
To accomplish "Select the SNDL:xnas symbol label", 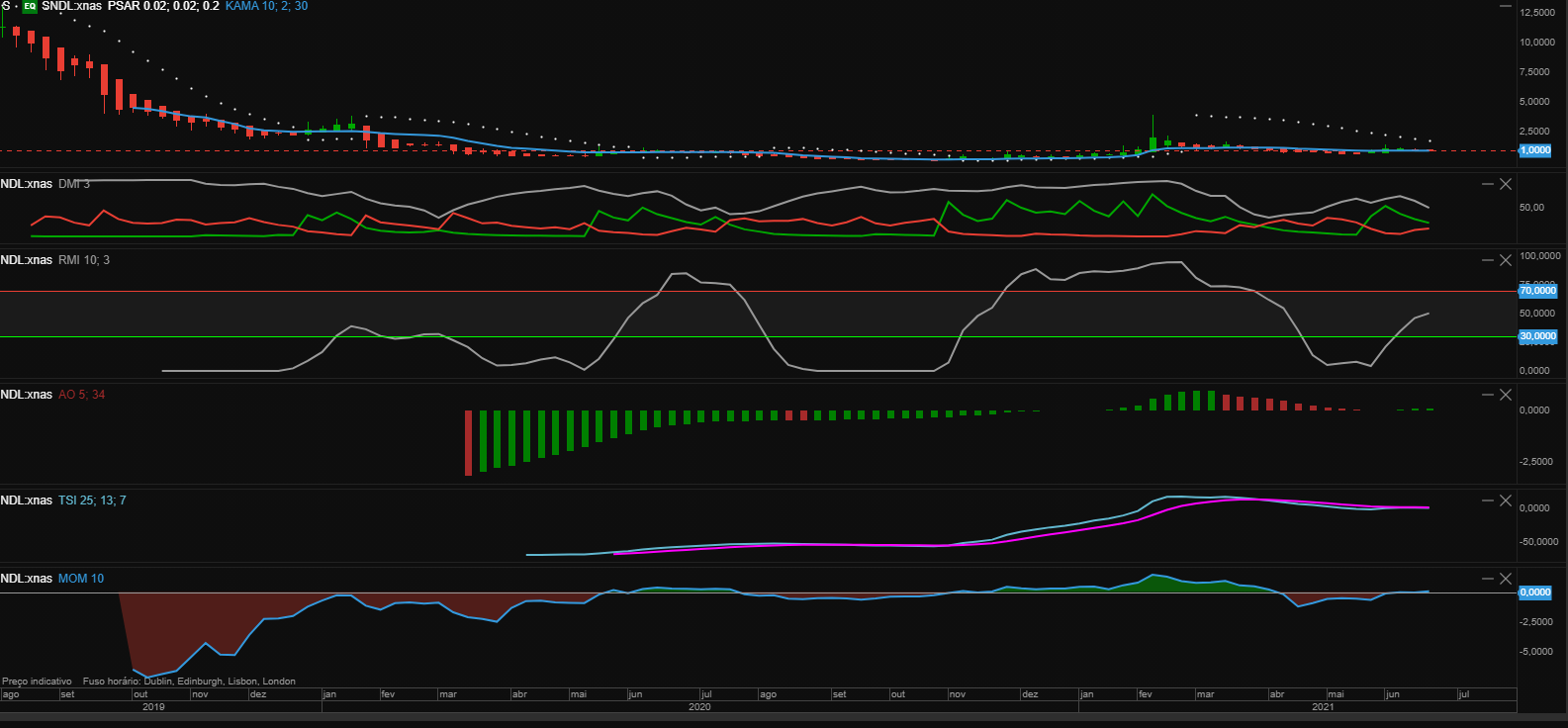I will (x=71, y=6).
